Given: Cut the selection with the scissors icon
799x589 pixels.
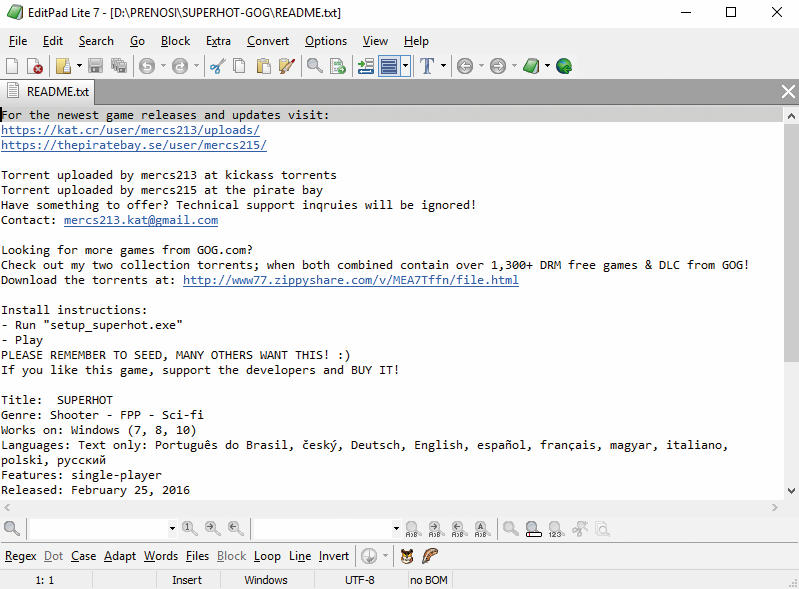Looking at the screenshot, I should tap(218, 66).
